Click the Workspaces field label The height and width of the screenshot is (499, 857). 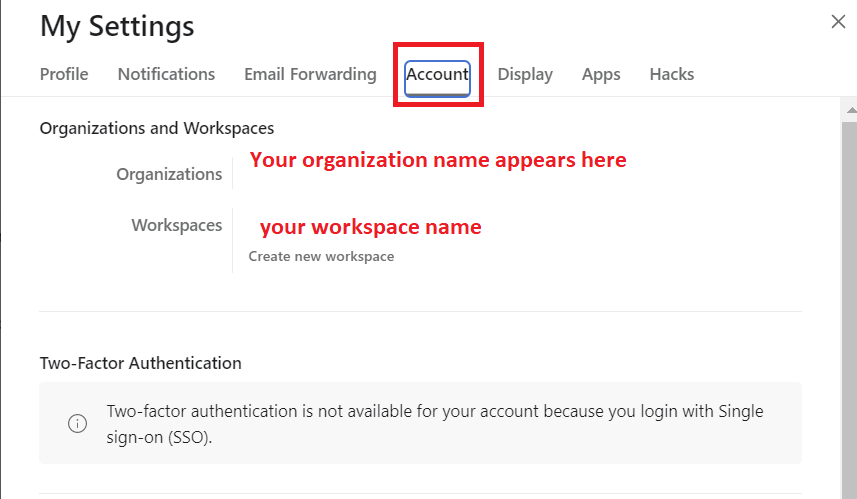point(176,225)
